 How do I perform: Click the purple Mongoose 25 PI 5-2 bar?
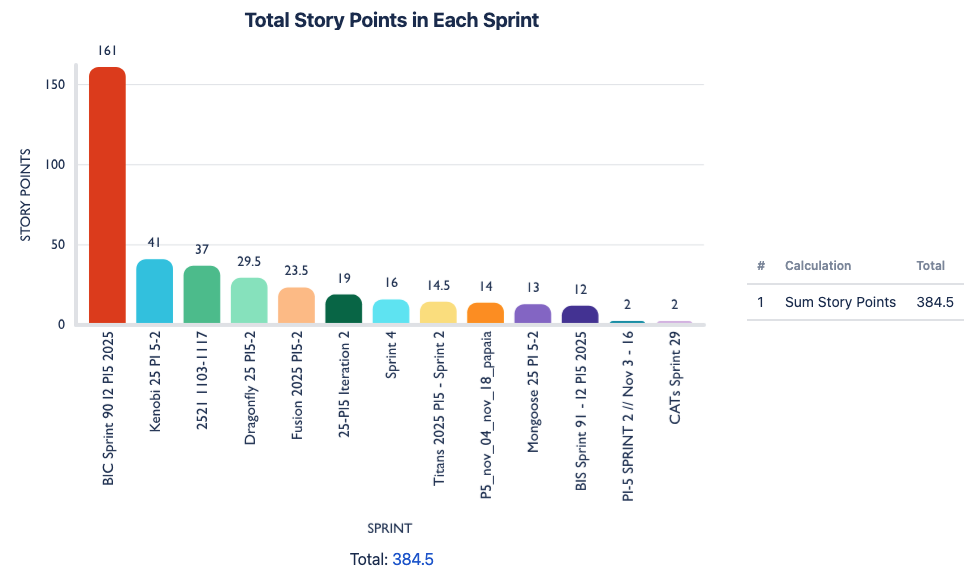(533, 314)
